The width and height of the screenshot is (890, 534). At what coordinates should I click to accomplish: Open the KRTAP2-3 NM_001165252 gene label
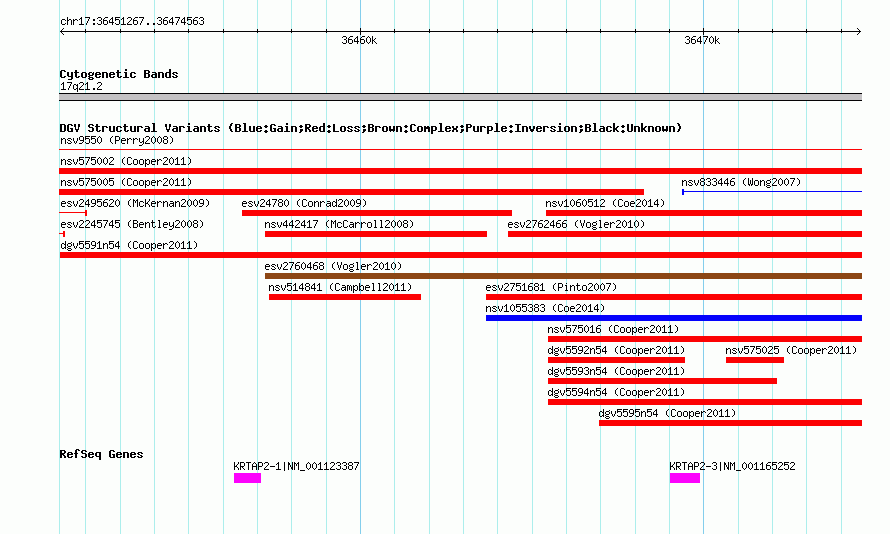pos(732,466)
